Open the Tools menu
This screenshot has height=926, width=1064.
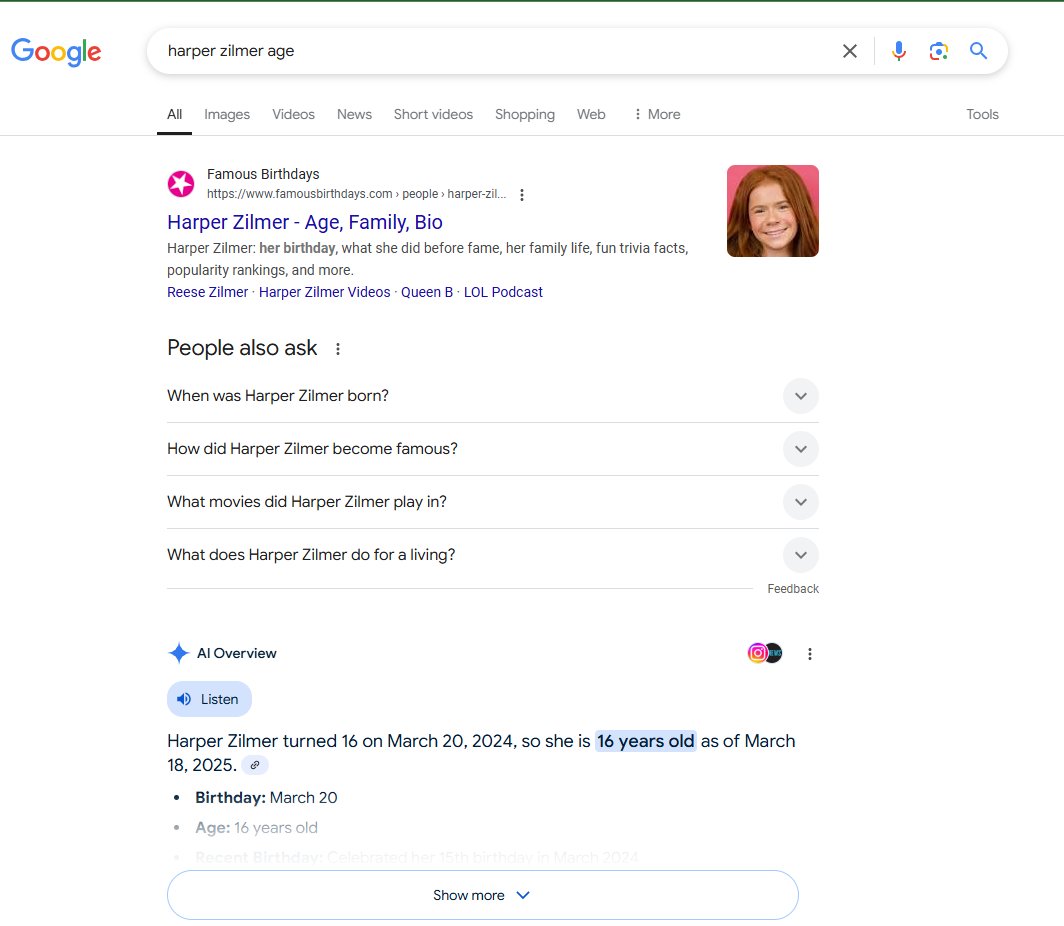click(x=982, y=114)
